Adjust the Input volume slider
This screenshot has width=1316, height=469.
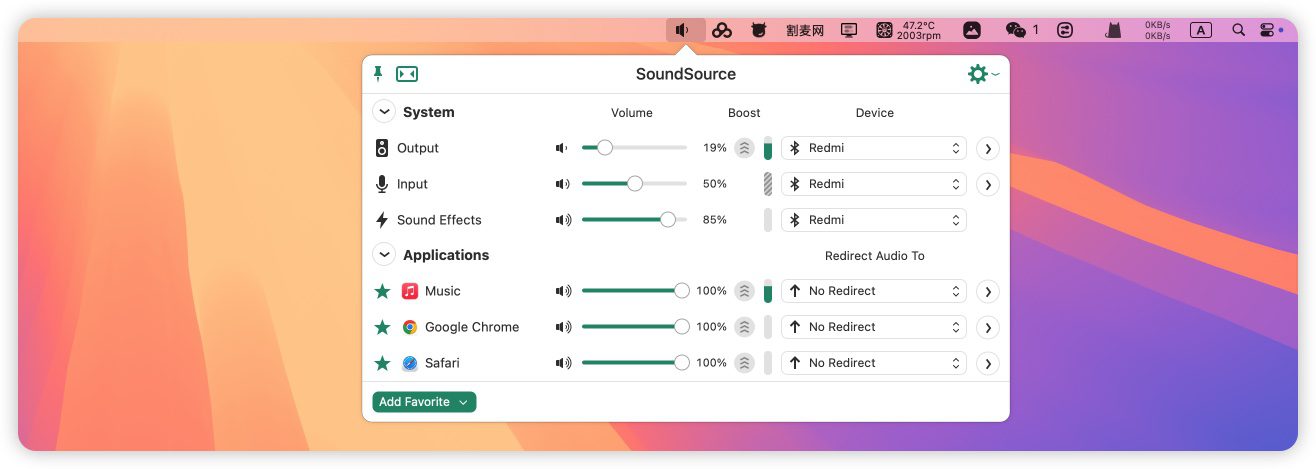coord(634,184)
